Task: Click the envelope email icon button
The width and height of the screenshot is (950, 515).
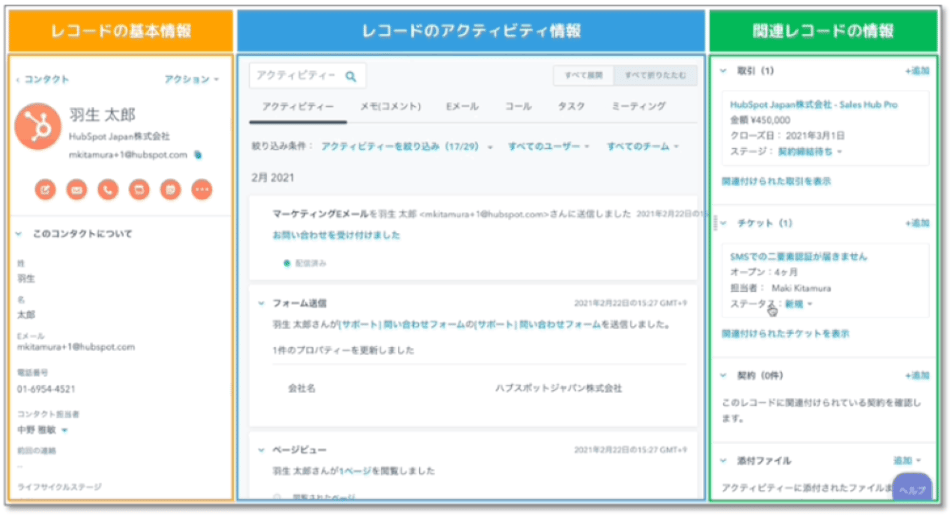Action: (x=76, y=190)
